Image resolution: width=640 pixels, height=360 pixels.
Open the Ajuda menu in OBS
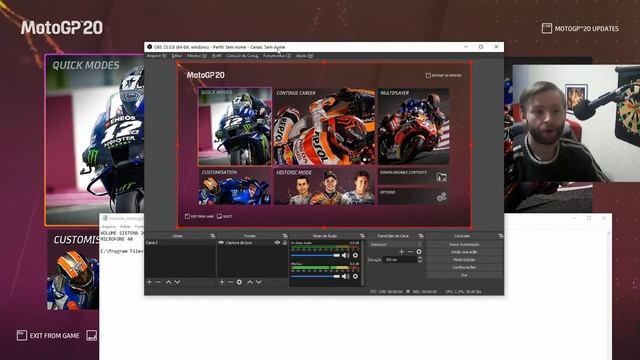304,56
